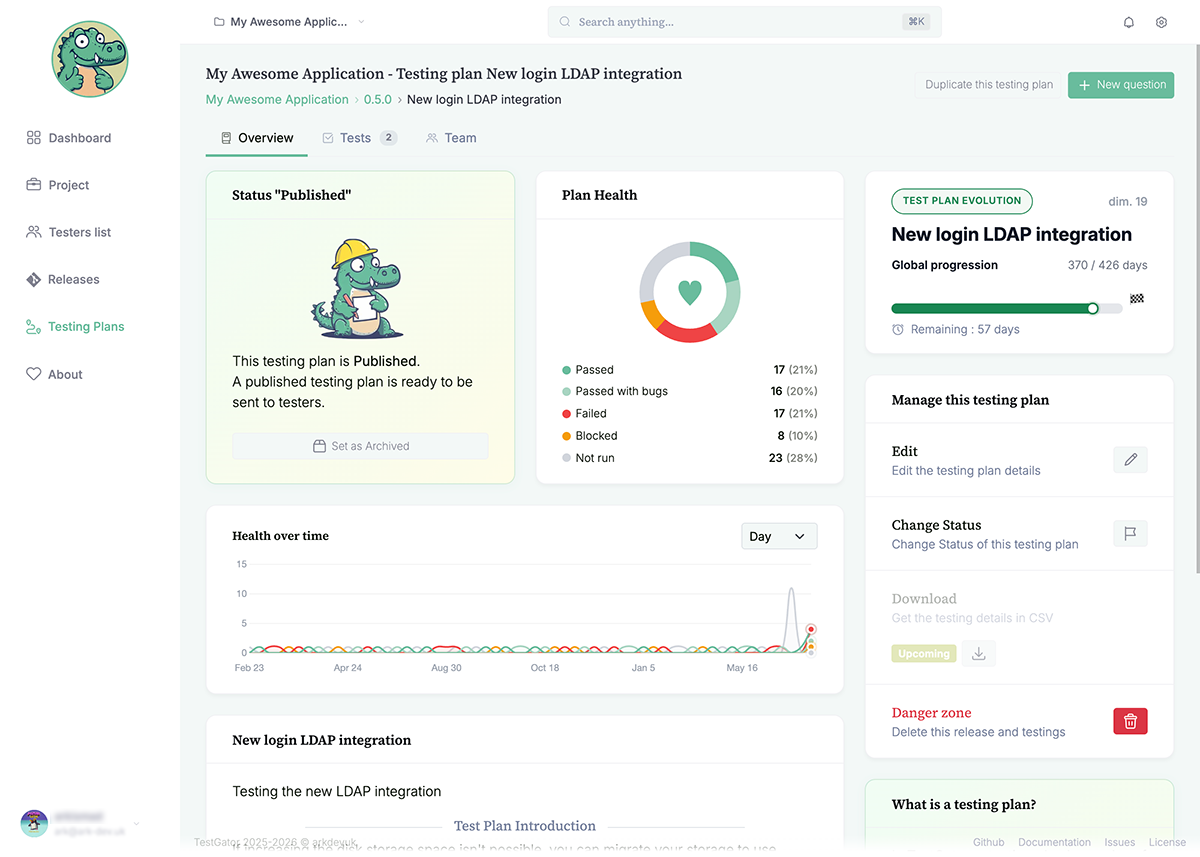Click the New question button
The height and width of the screenshot is (857, 1200).
point(1121,85)
